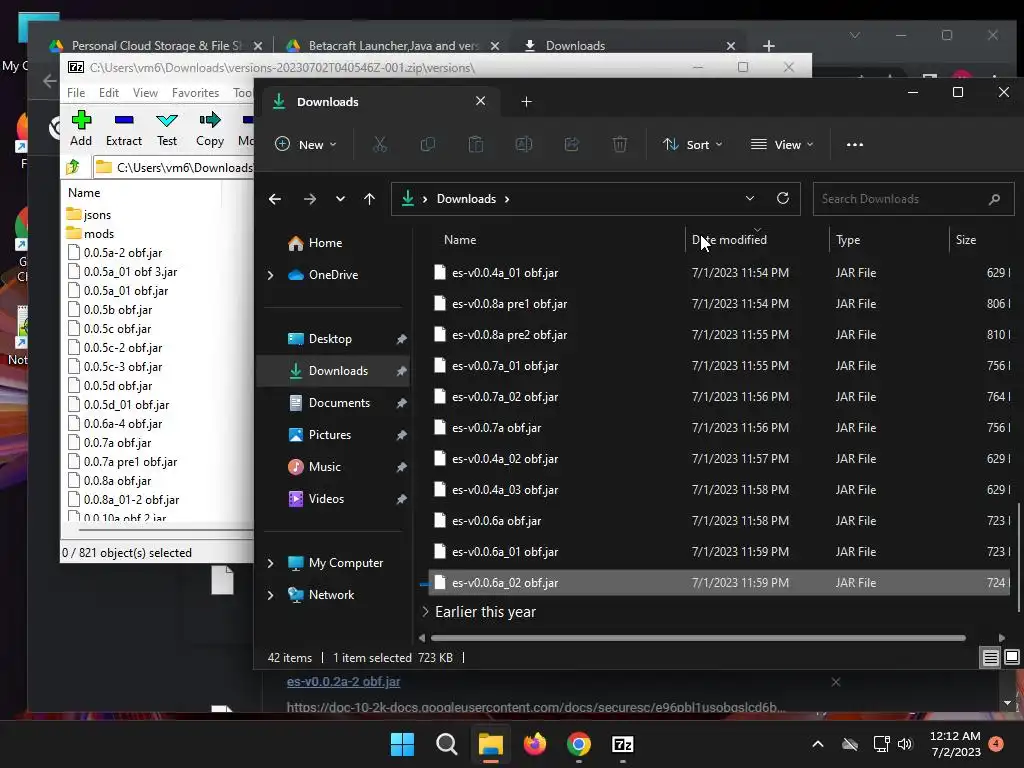Image resolution: width=1024 pixels, height=768 pixels.
Task: Select mods folder in 7-Zip
Action: (99, 234)
